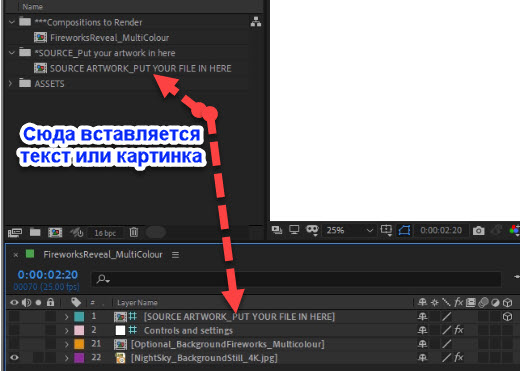This screenshot has width=520, height=371.
Task: Click the Always Preview This View icon
Action: (276, 230)
